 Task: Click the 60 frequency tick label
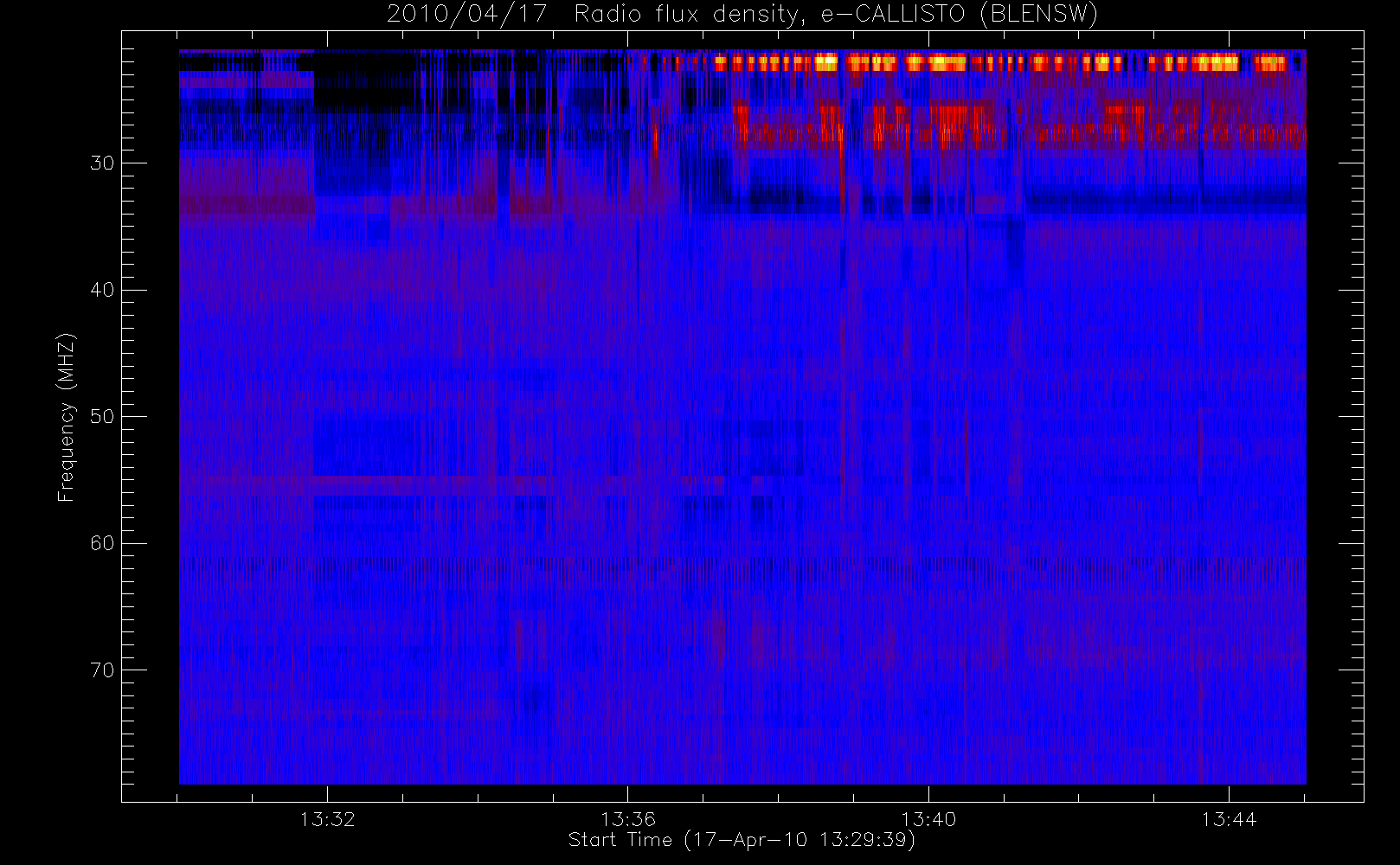(102, 543)
